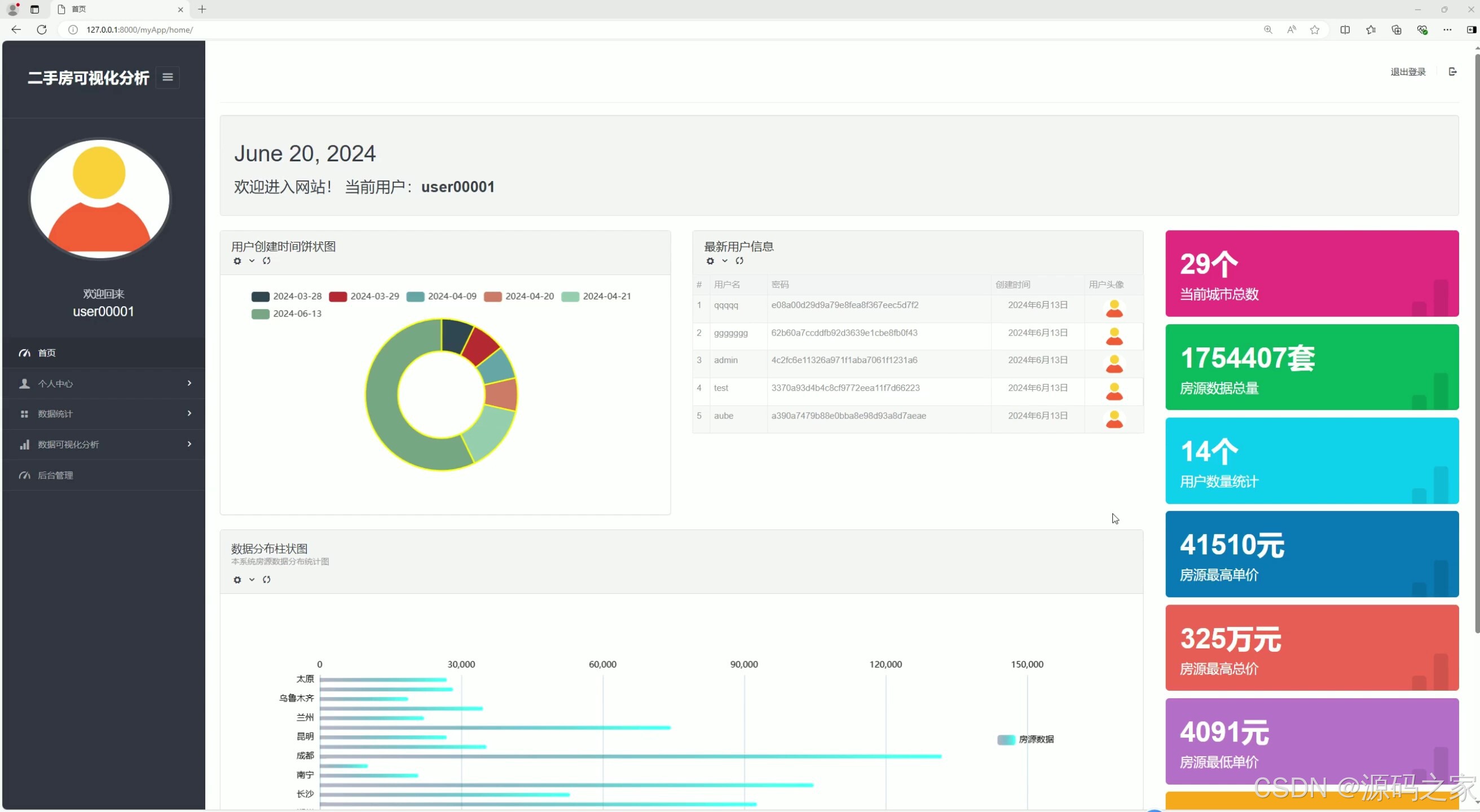
Task: Refresh the 最新用户信息 panel
Action: (x=739, y=261)
